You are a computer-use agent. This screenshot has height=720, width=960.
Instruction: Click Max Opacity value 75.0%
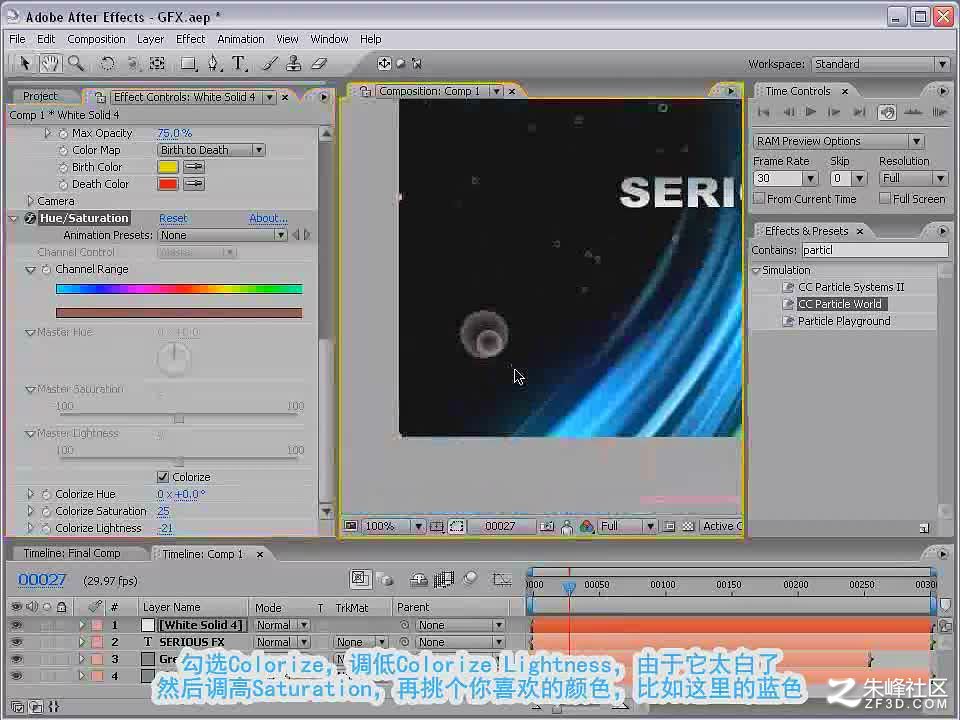click(x=174, y=133)
